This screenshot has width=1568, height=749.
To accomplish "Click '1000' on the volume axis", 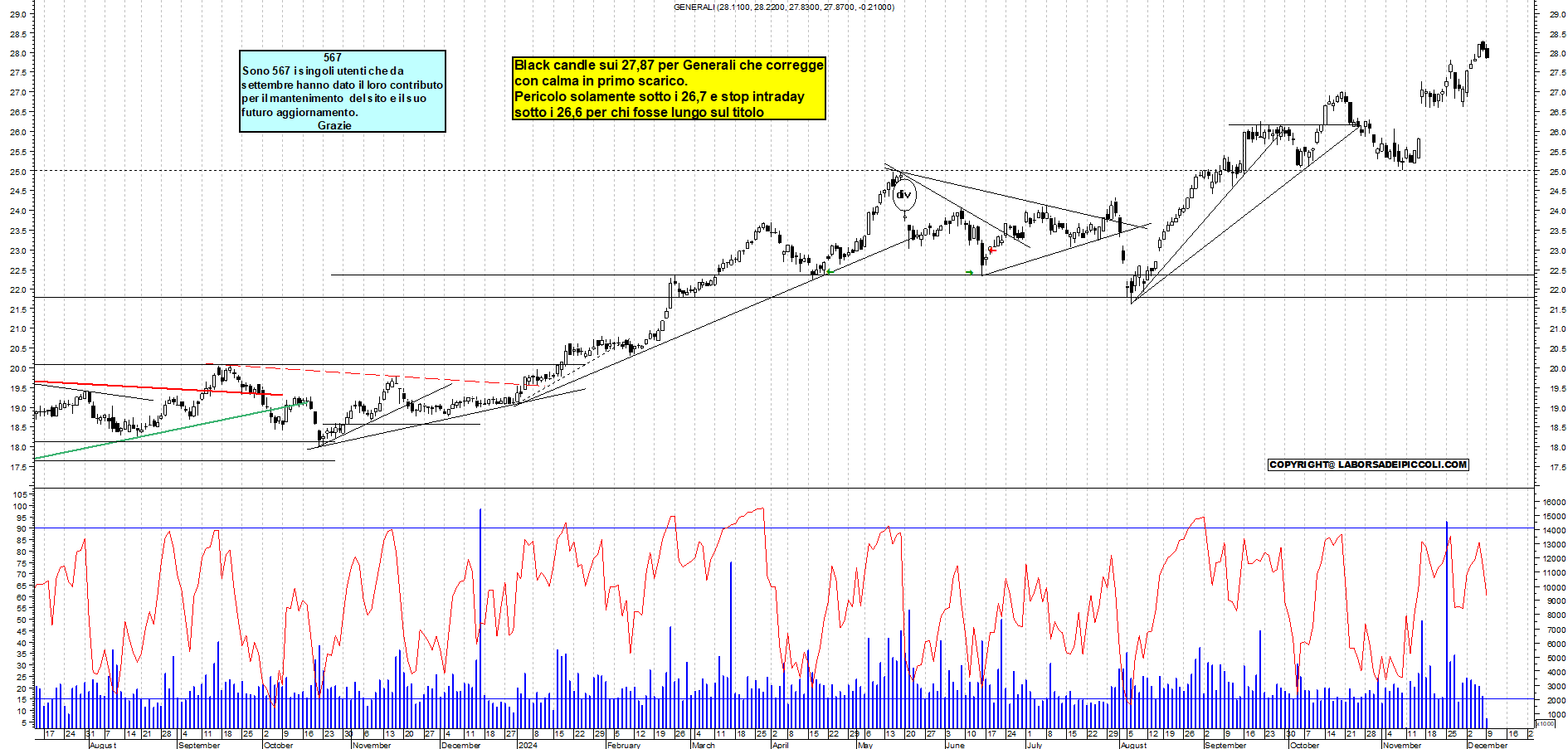I will [1556, 714].
